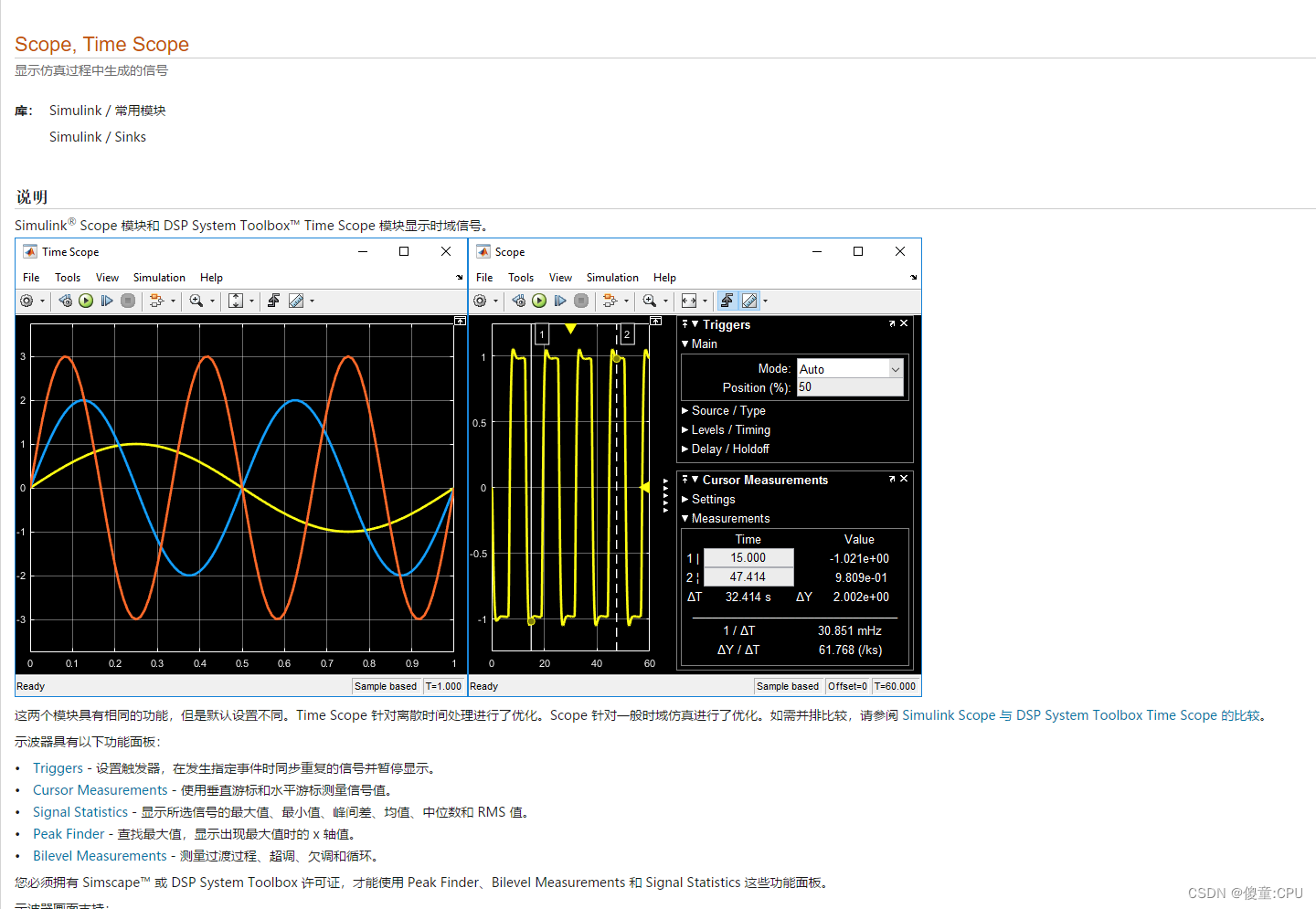Open the trigger Mode Auto dropdown
This screenshot has height=909, width=1316.
(850, 368)
